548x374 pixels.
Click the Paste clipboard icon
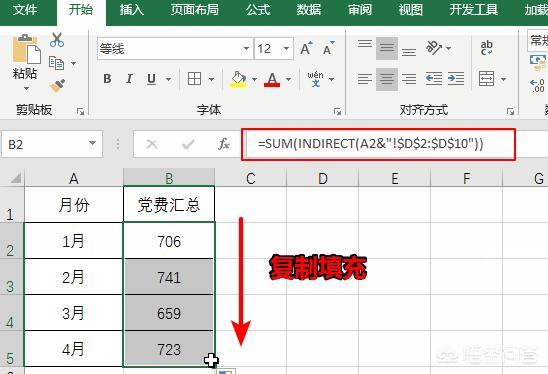[26, 49]
